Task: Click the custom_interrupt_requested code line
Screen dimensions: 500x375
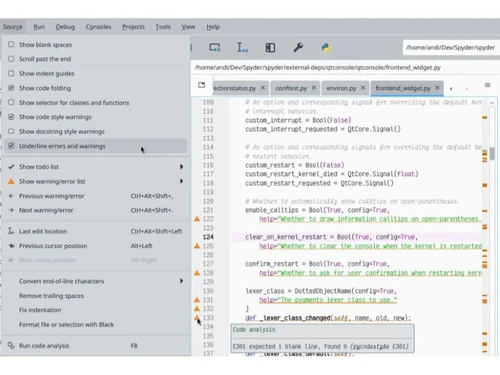Action: (x=323, y=129)
